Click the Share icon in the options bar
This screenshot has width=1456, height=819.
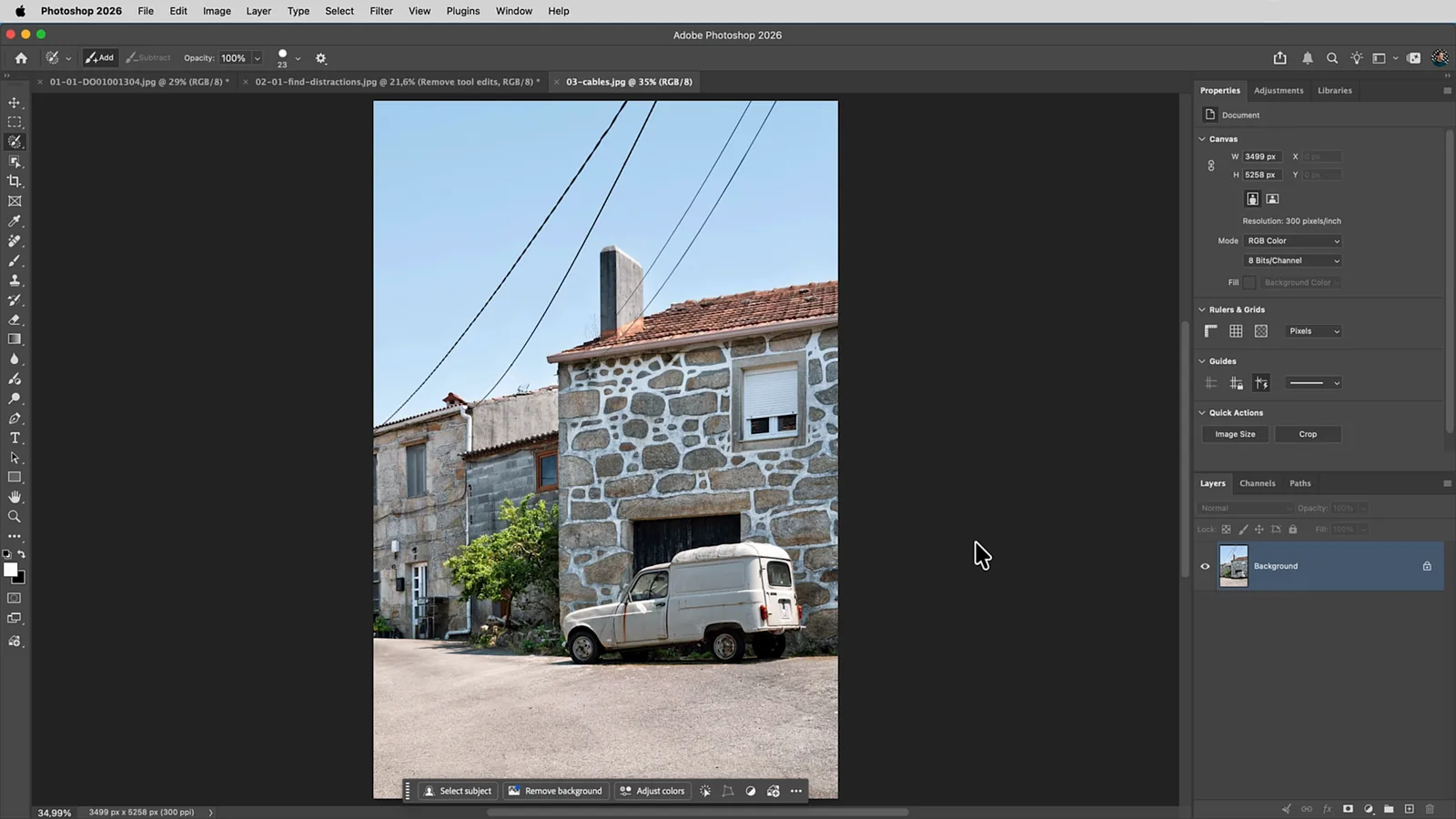pyautogui.click(x=1280, y=58)
